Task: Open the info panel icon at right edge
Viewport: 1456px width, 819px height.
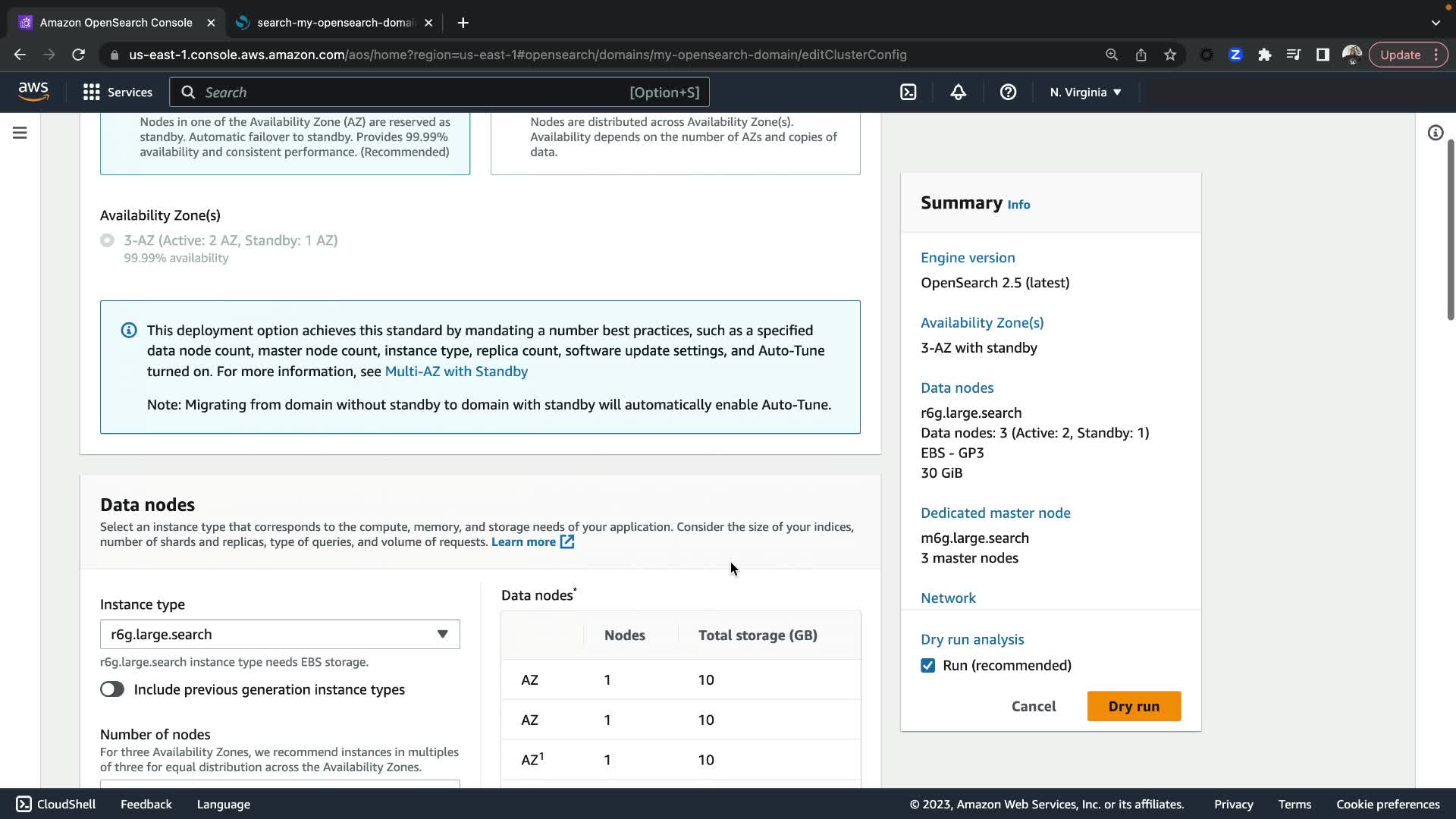Action: (x=1435, y=133)
